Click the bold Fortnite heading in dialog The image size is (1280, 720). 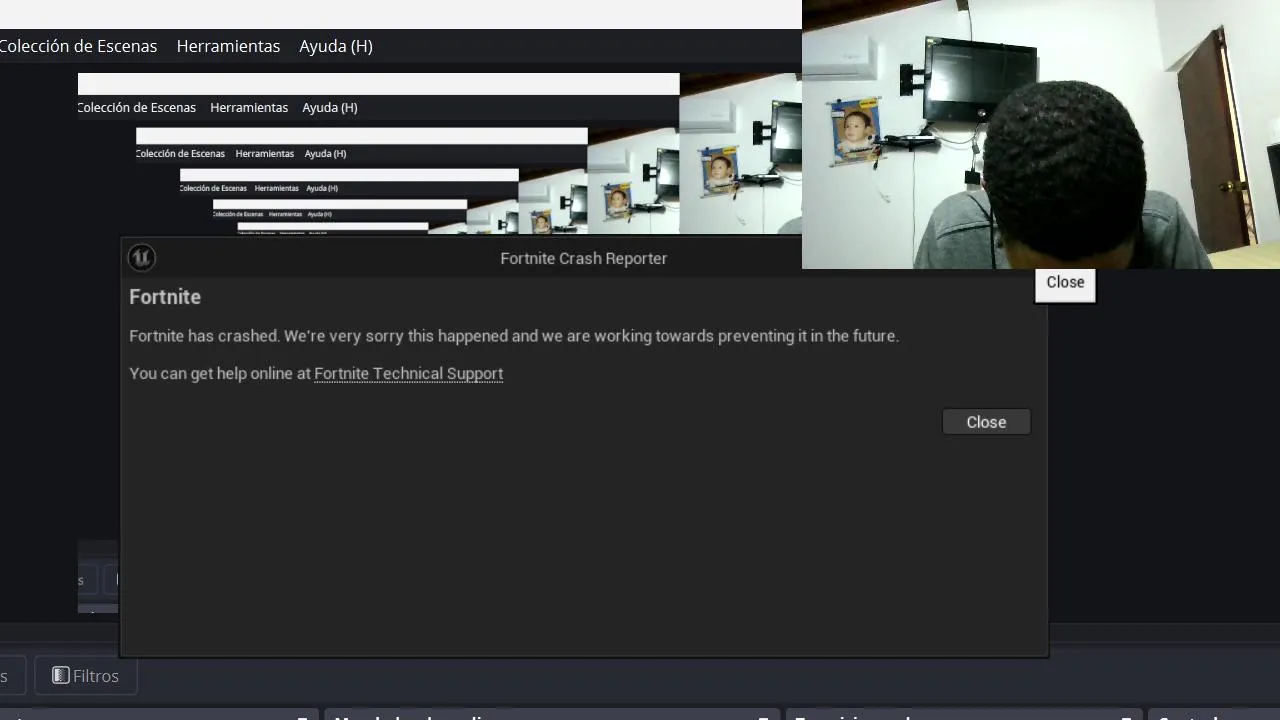pyautogui.click(x=165, y=297)
